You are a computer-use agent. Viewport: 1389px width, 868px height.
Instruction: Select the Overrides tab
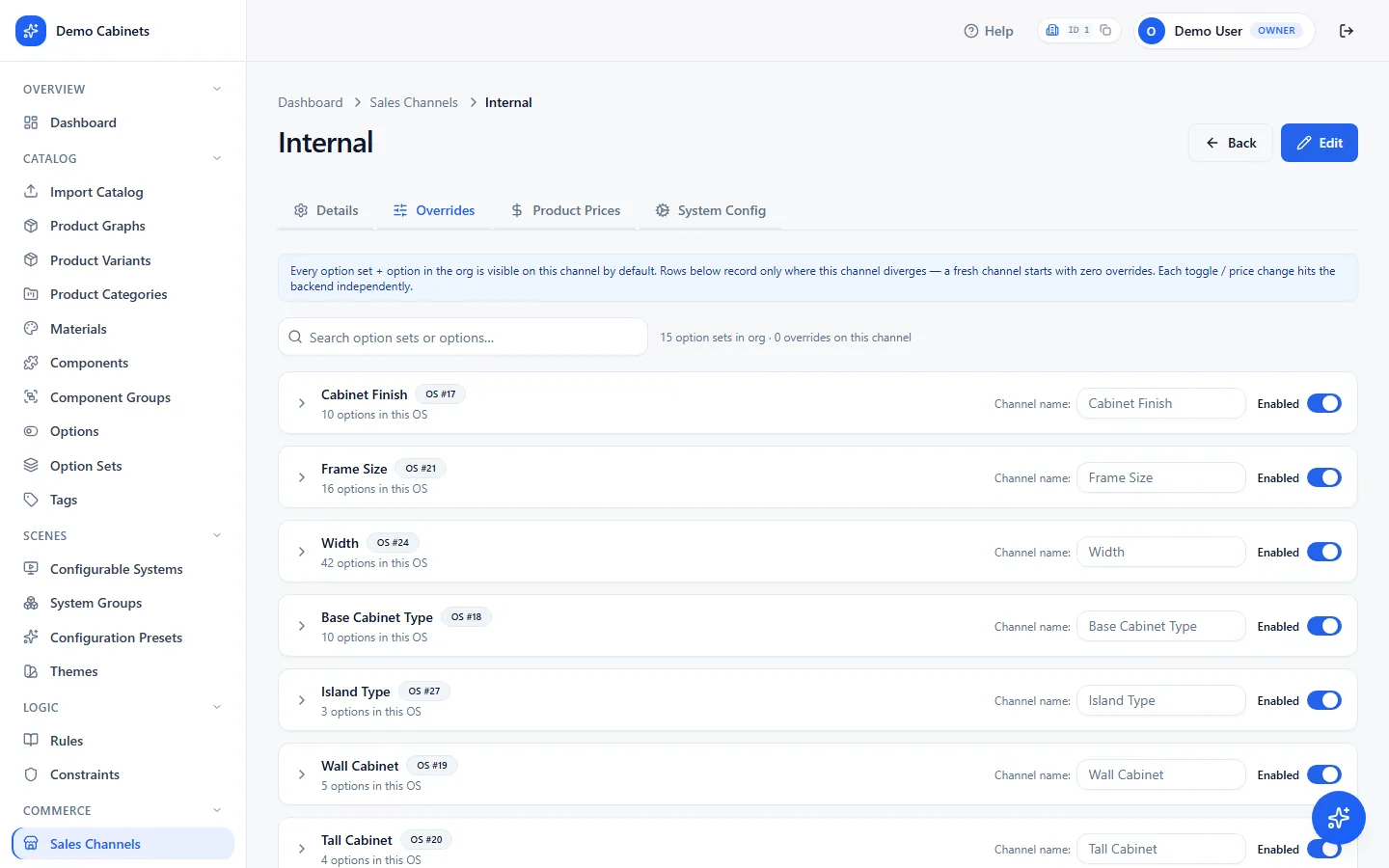434,210
